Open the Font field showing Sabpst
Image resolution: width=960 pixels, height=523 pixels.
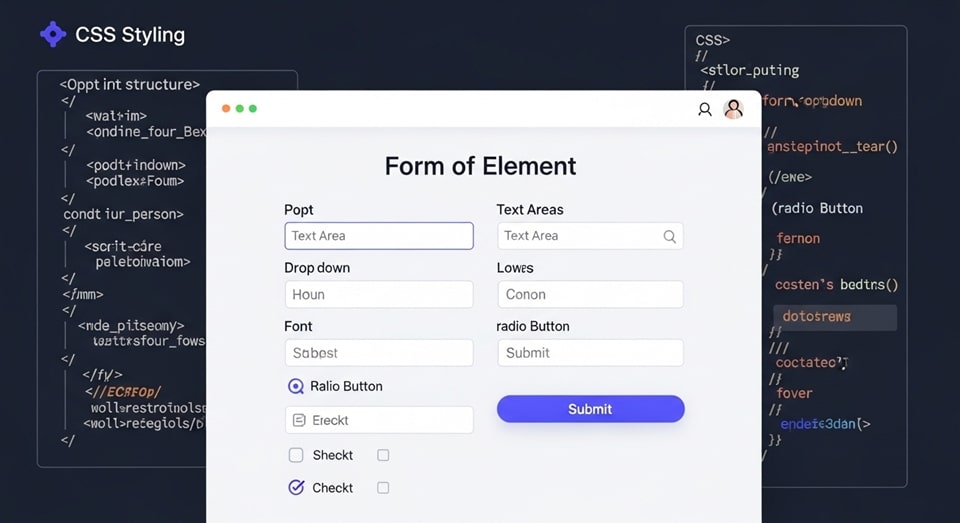[379, 353]
